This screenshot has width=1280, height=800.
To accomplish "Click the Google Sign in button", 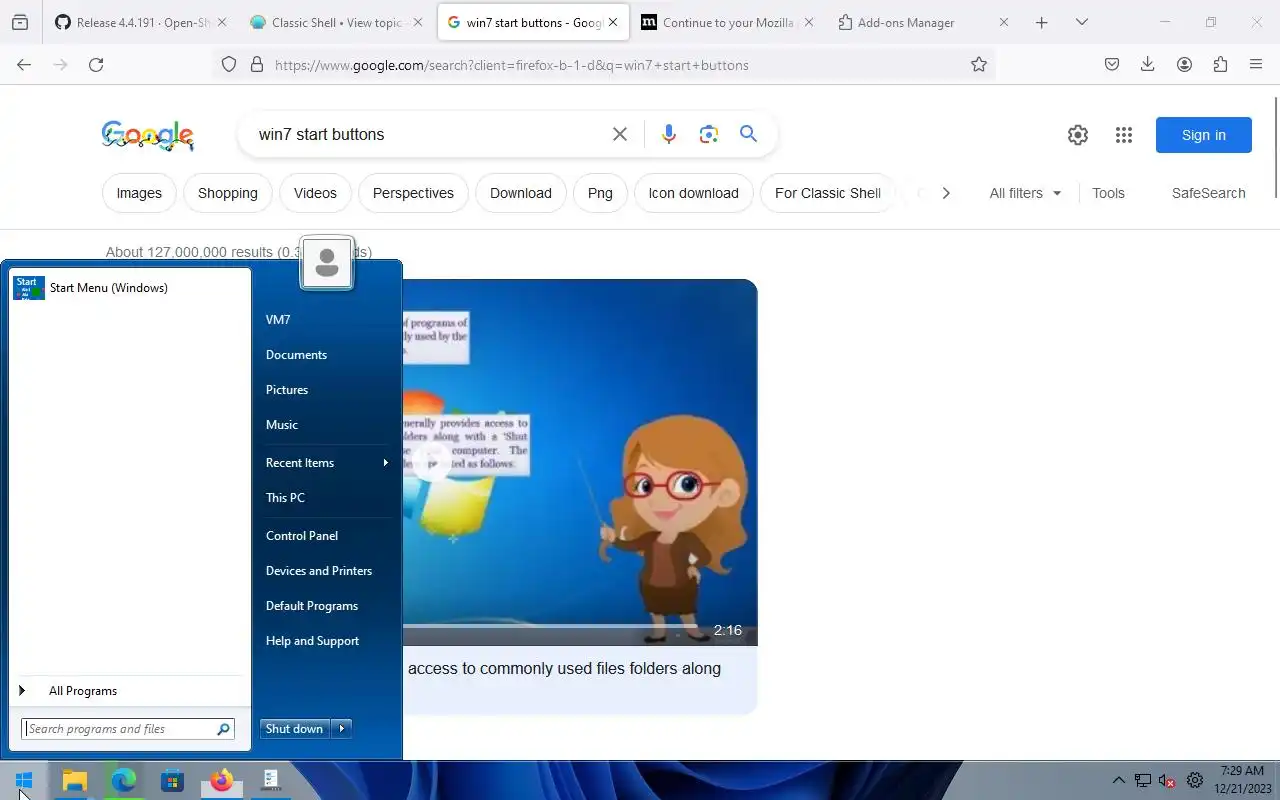I will 1203,135.
